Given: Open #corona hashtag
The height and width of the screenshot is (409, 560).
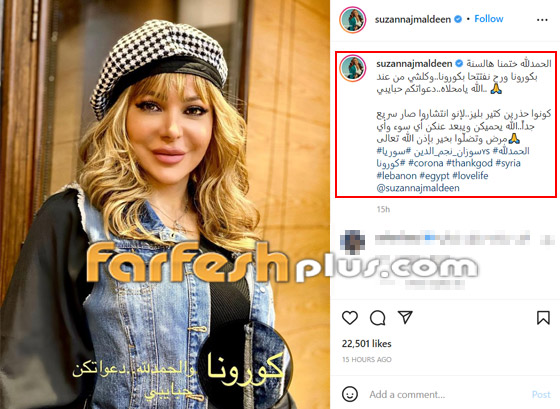Looking at the screenshot, I should pyautogui.click(x=426, y=163).
